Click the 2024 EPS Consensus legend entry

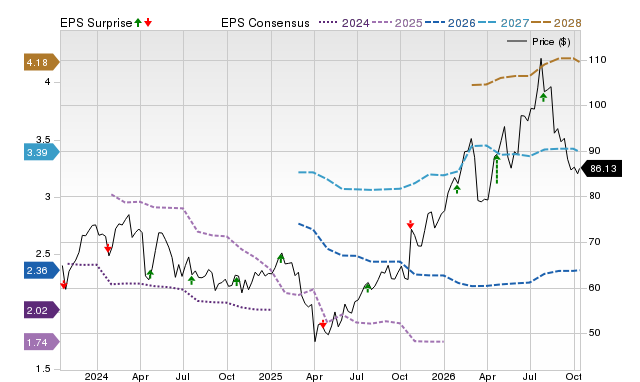pos(344,23)
